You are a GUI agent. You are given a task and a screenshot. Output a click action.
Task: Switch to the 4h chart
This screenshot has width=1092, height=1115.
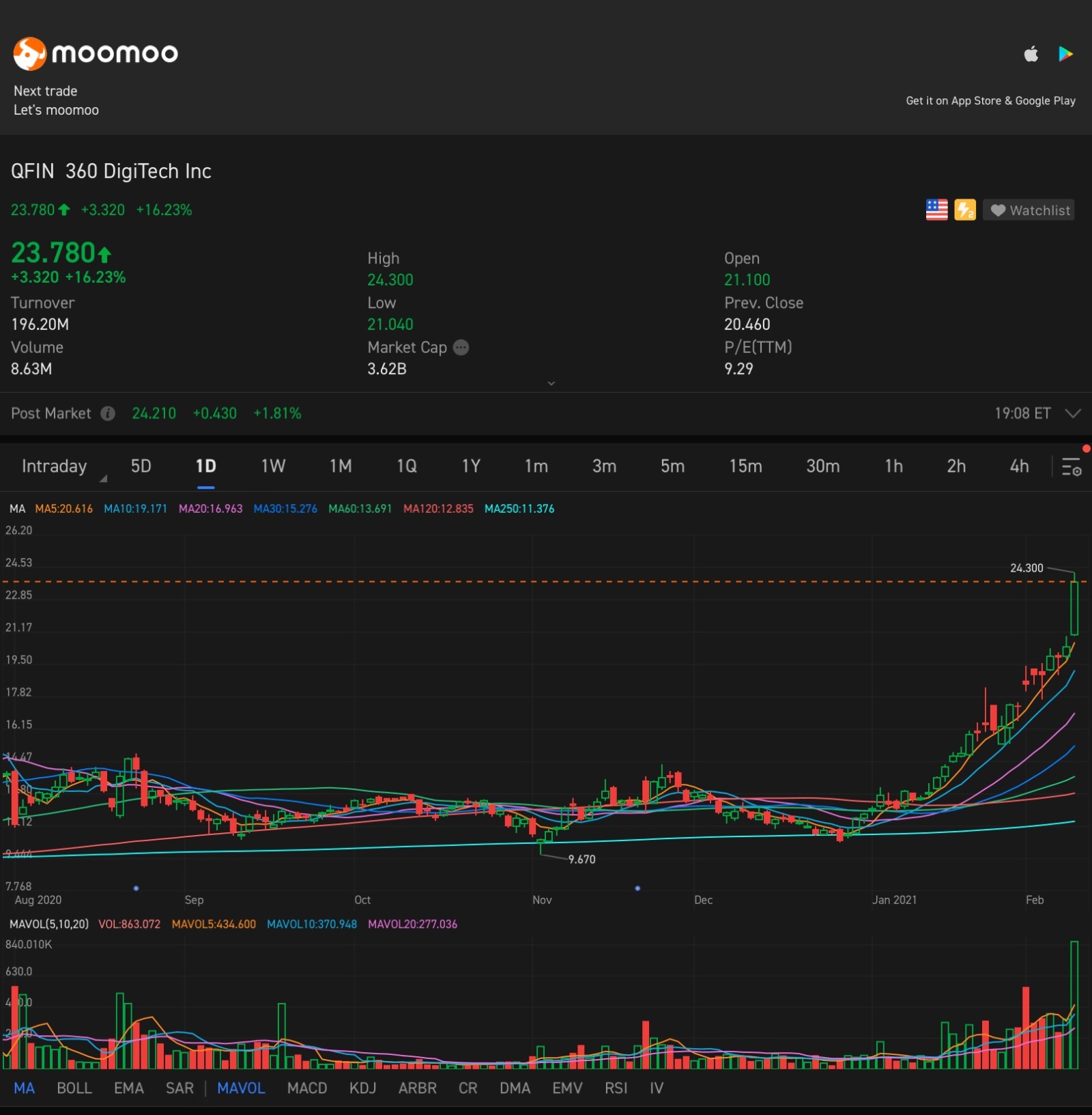pos(1019,466)
